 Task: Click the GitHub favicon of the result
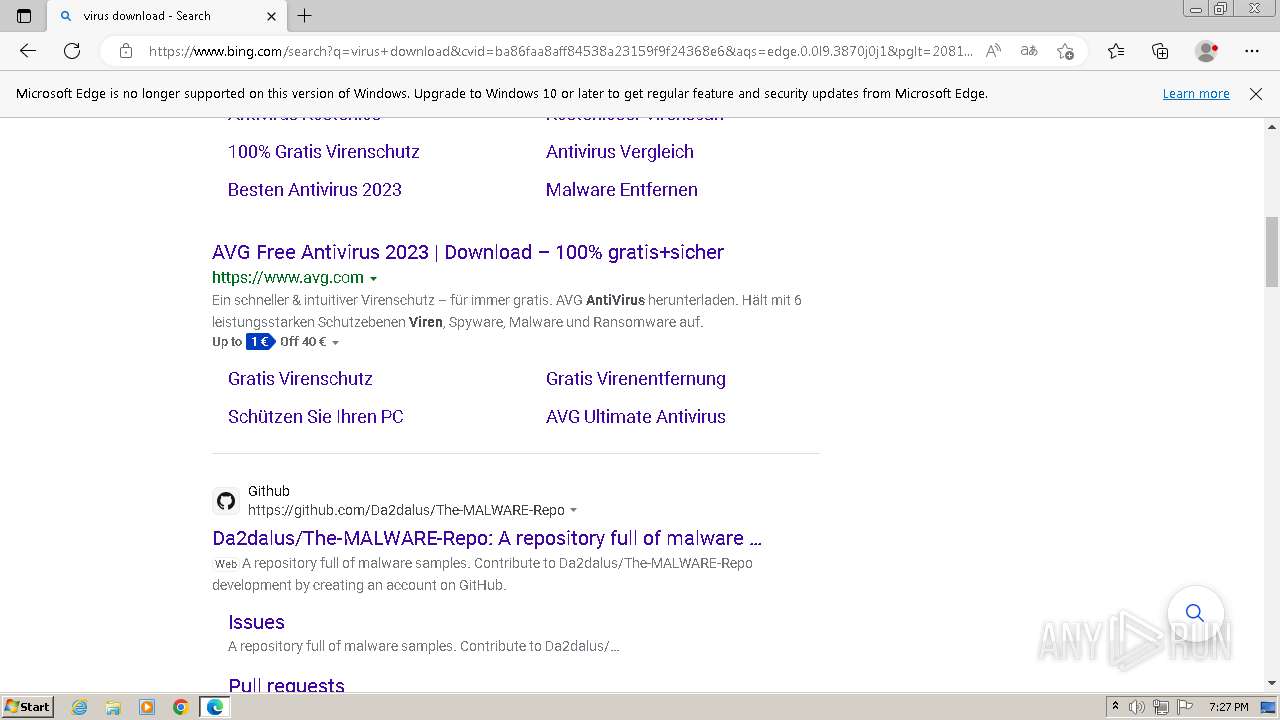(x=226, y=501)
